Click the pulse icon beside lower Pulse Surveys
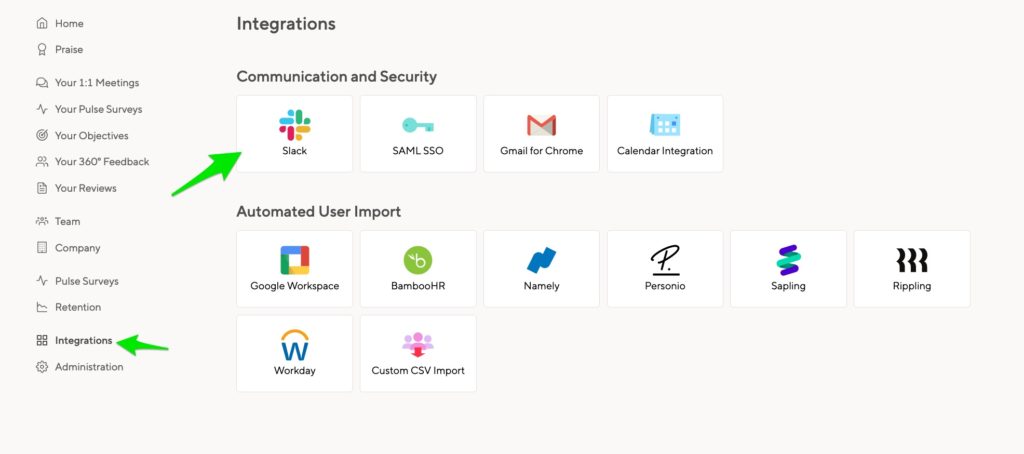This screenshot has width=1024, height=454. tap(42, 281)
